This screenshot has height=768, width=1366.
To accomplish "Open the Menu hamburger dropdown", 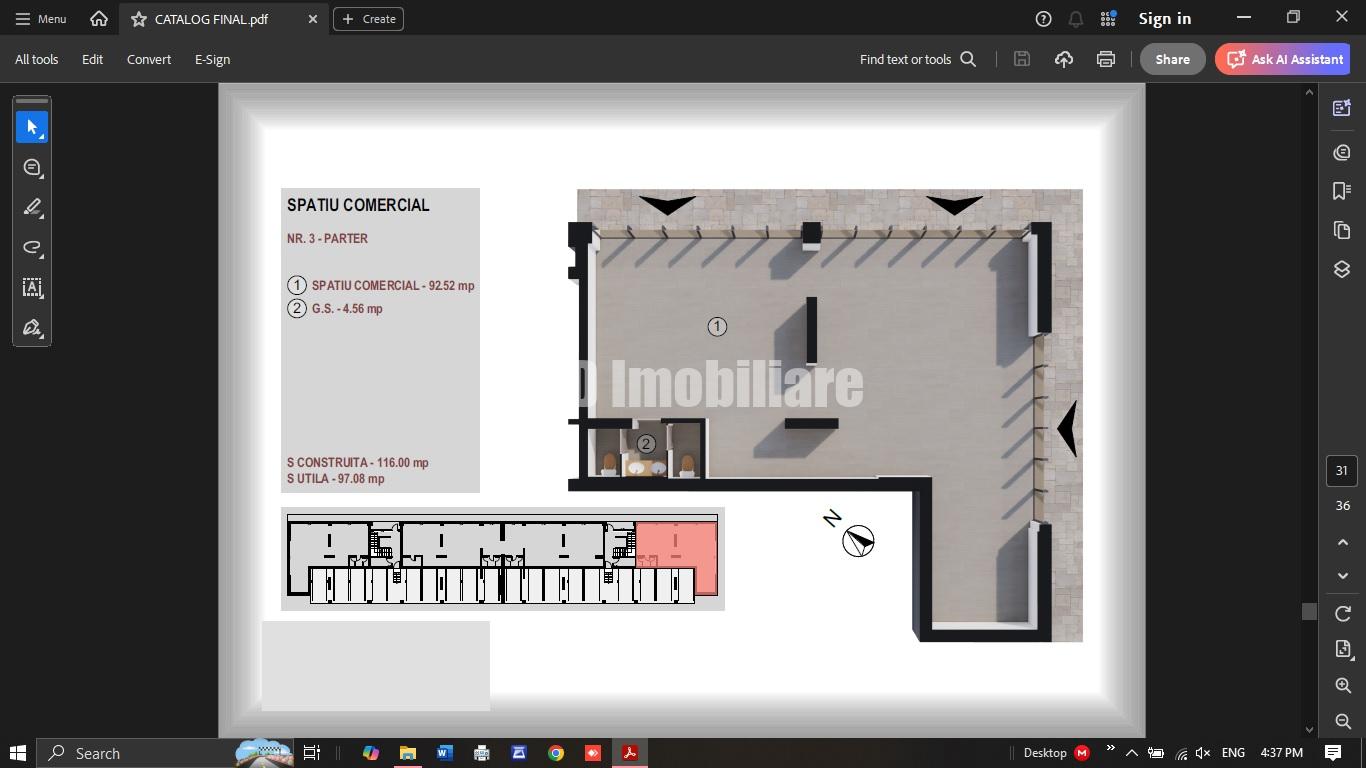I will click(x=41, y=19).
